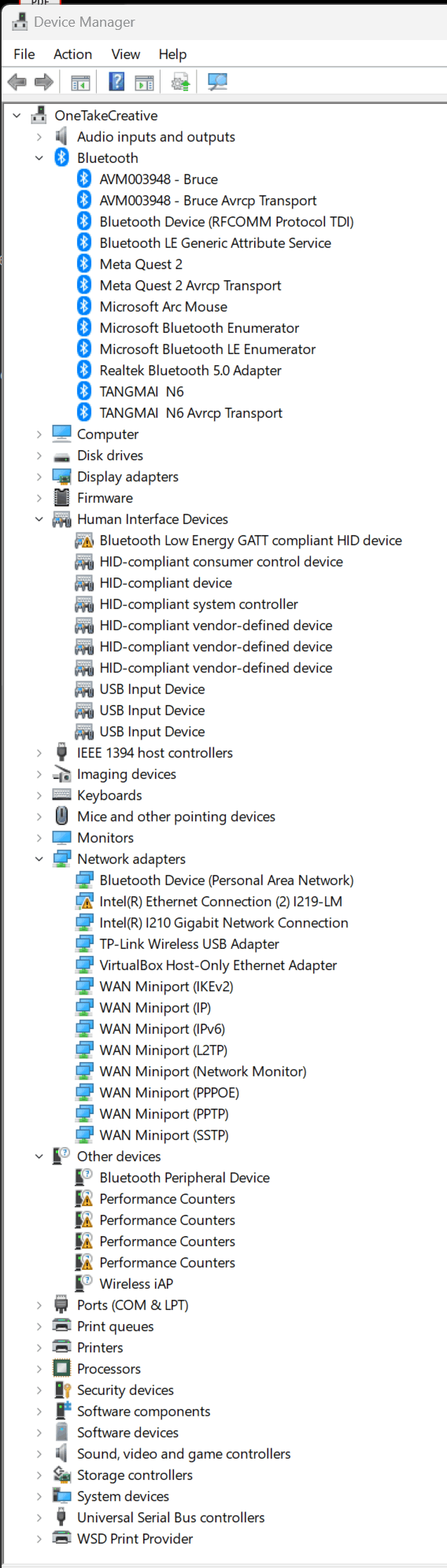Click the Show/Hide Console Tree icon
This screenshot has height=1568, width=447.
(80, 82)
